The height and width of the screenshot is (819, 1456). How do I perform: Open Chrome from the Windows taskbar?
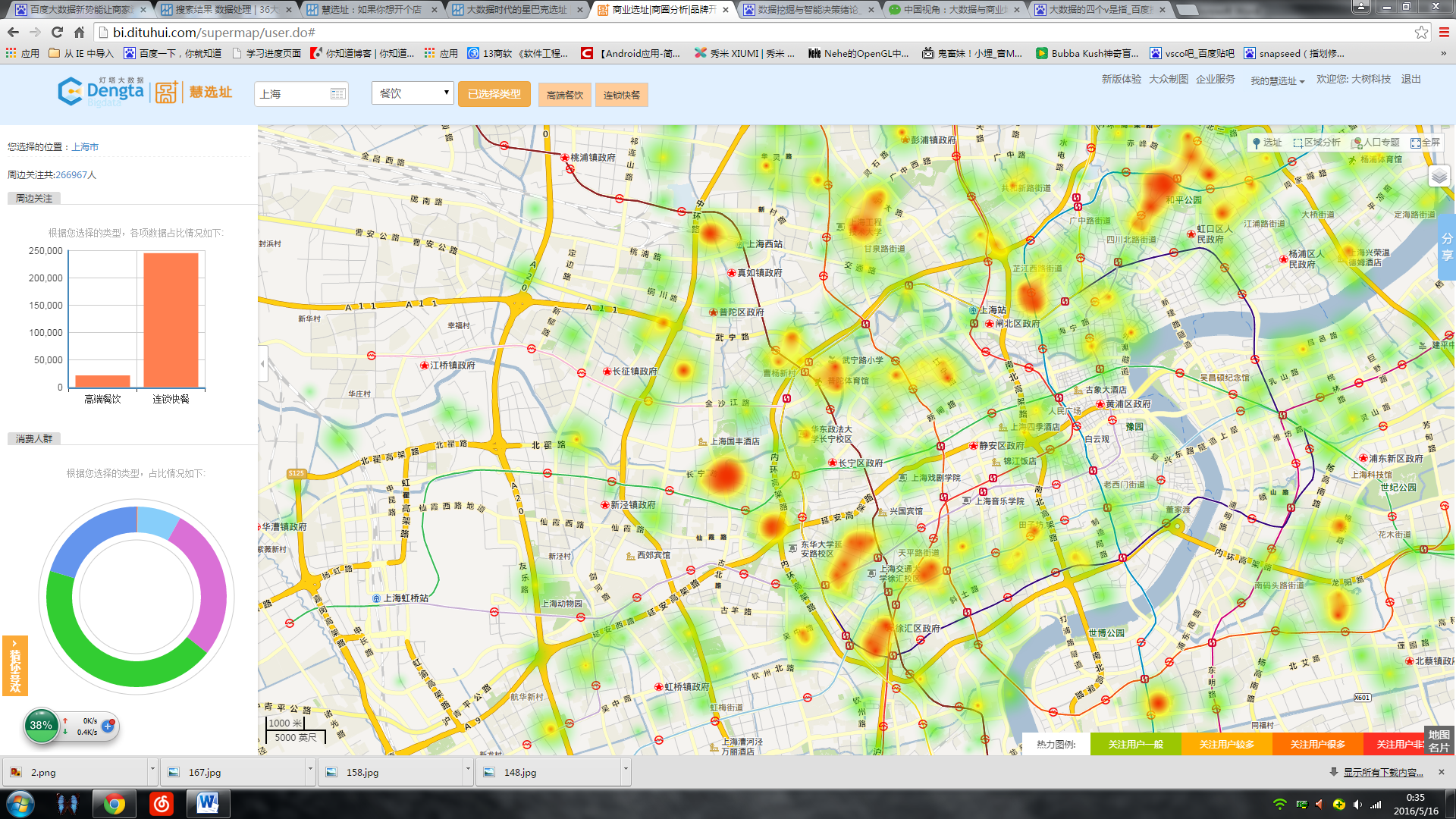(x=115, y=804)
